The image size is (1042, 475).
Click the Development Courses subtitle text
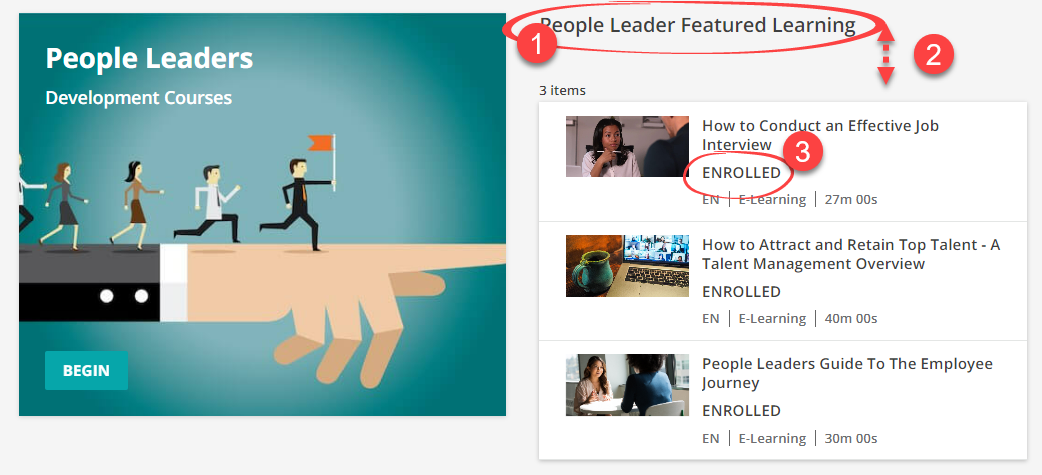(x=138, y=98)
